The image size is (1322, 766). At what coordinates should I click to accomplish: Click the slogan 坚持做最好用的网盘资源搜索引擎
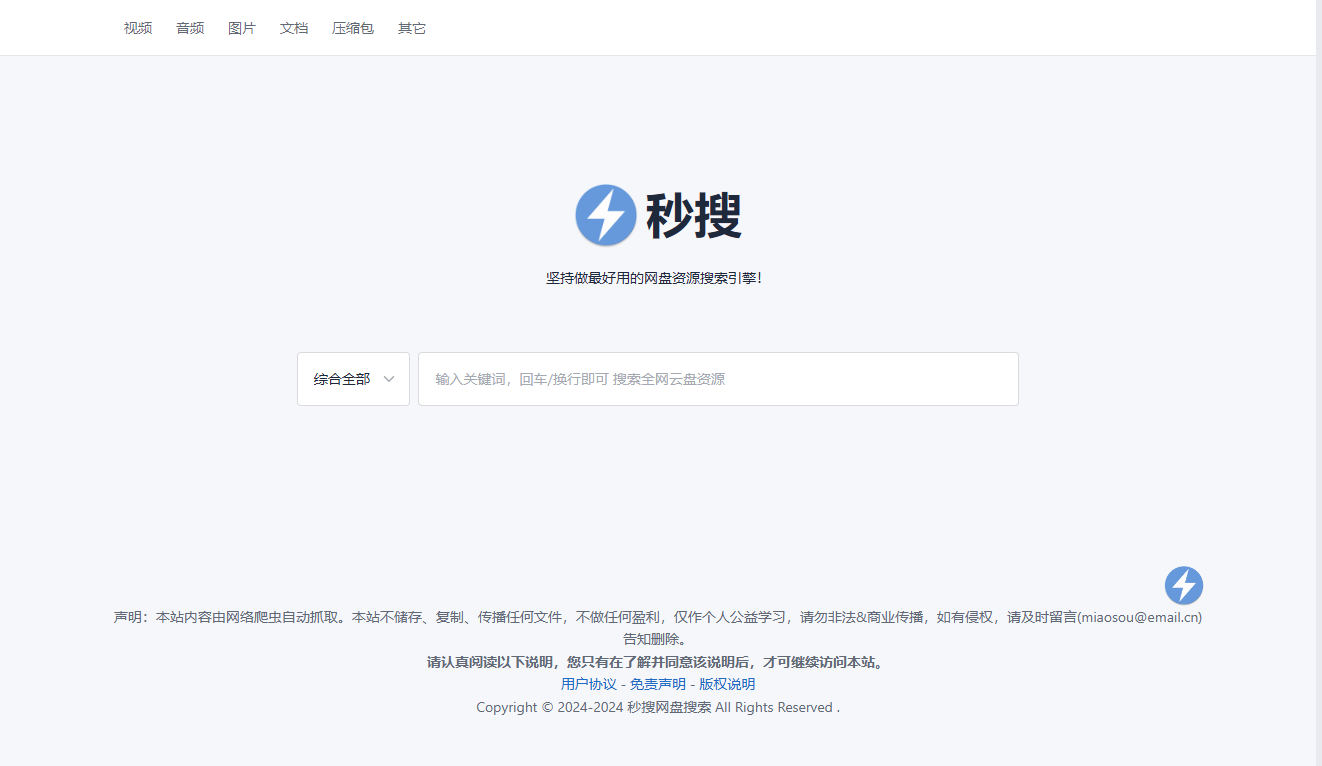[654, 278]
